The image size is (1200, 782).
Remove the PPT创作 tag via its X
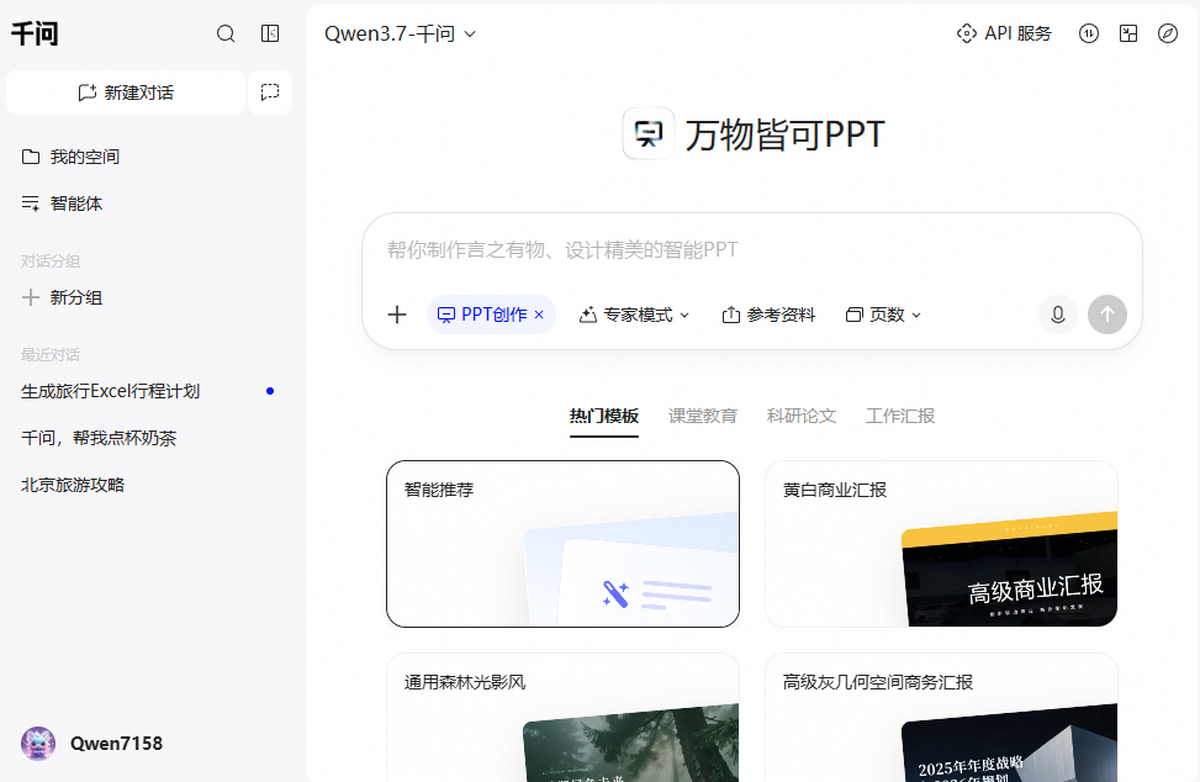click(x=539, y=315)
